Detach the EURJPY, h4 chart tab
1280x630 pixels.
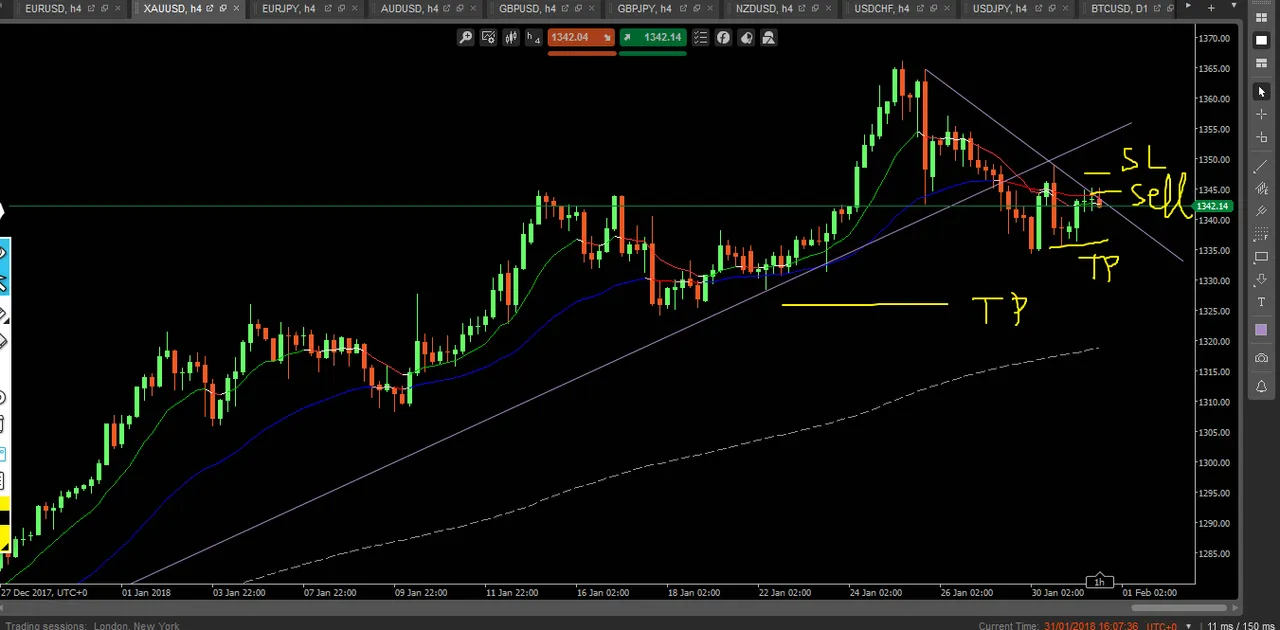(328, 9)
